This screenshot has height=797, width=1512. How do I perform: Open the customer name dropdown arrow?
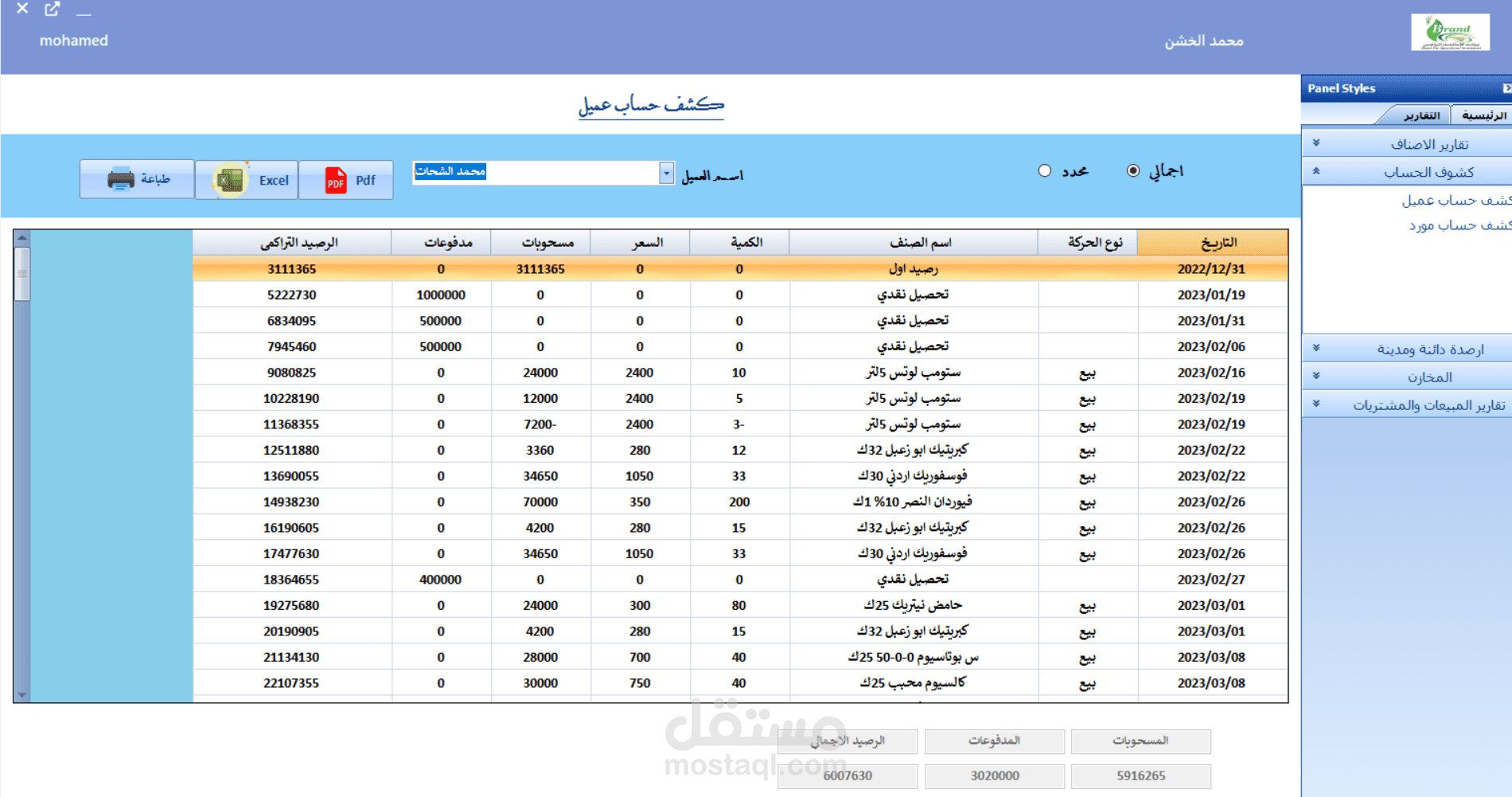[666, 173]
